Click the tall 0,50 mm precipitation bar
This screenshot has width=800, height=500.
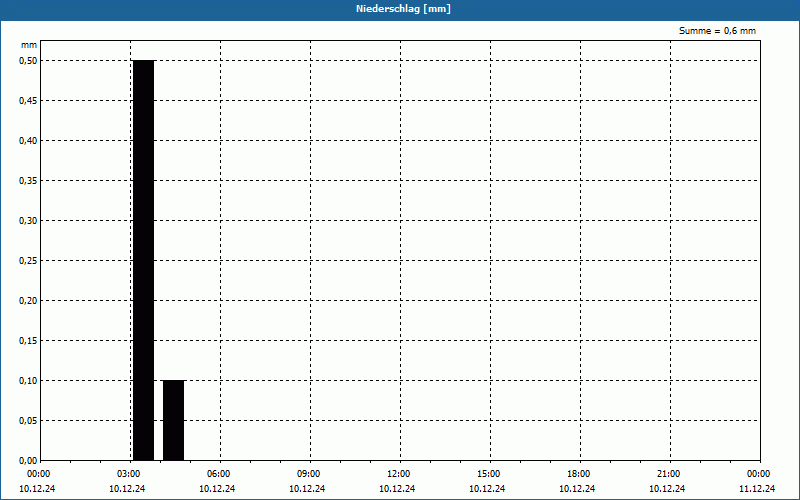[x=143, y=260]
